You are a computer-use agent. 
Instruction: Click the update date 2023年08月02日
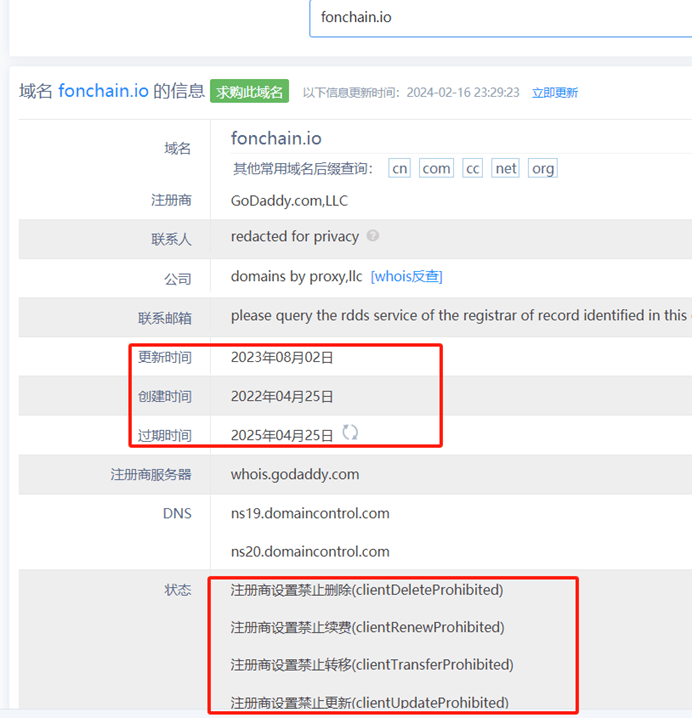(282, 357)
